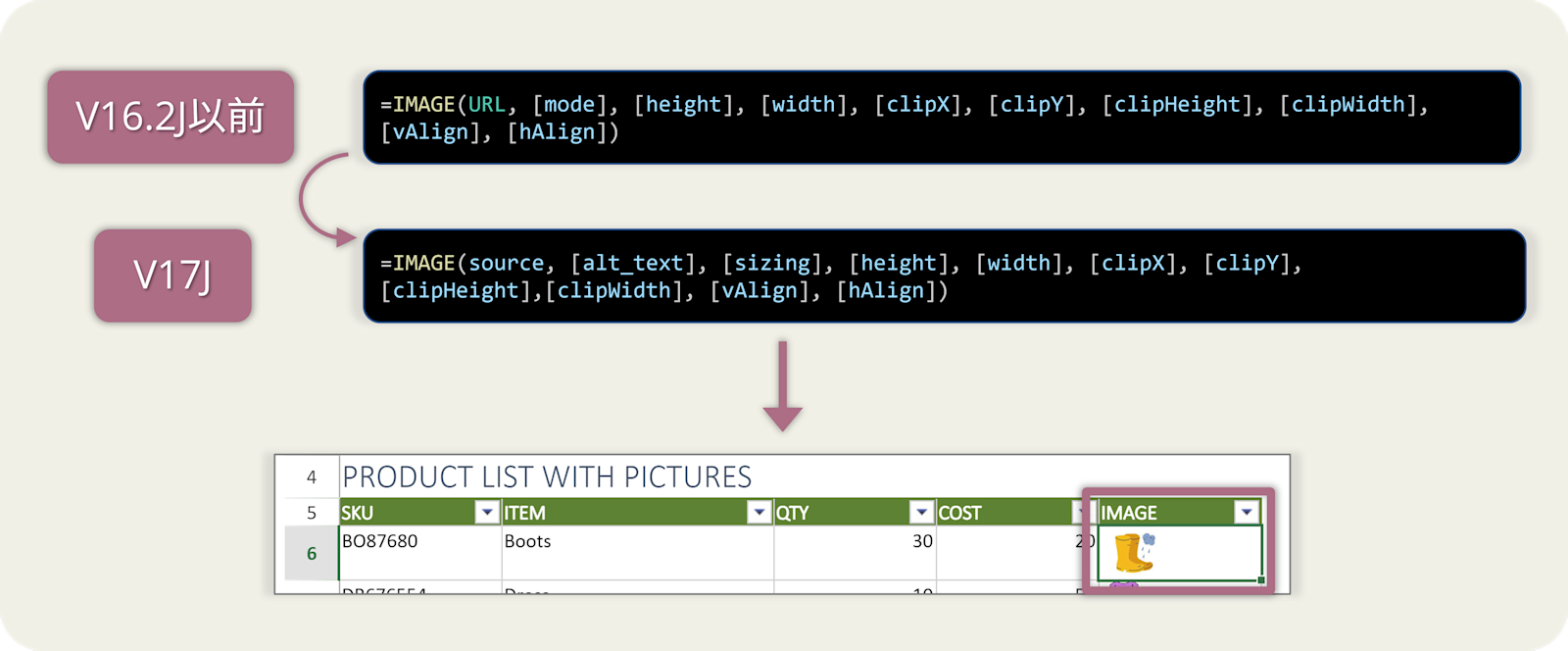Open the SKU column filter dropdown
This screenshot has height=651, width=1568.
(x=487, y=512)
